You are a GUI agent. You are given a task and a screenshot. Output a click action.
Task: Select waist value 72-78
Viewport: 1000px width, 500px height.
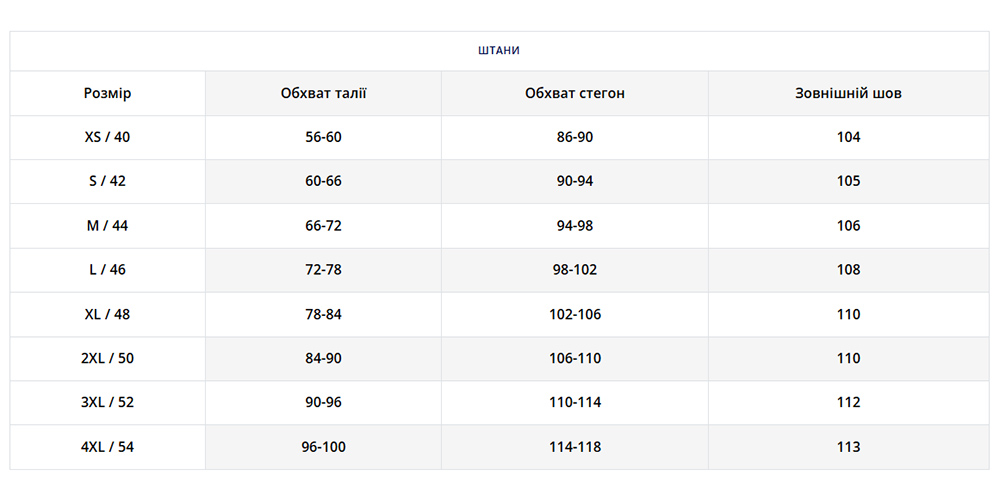323,269
